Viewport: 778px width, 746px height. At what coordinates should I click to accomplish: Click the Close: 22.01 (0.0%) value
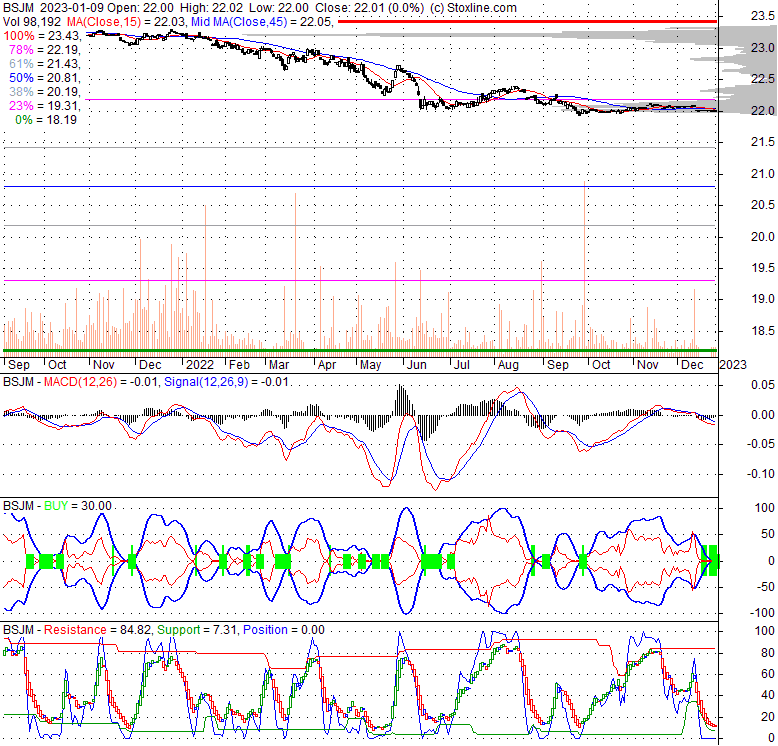coord(370,8)
